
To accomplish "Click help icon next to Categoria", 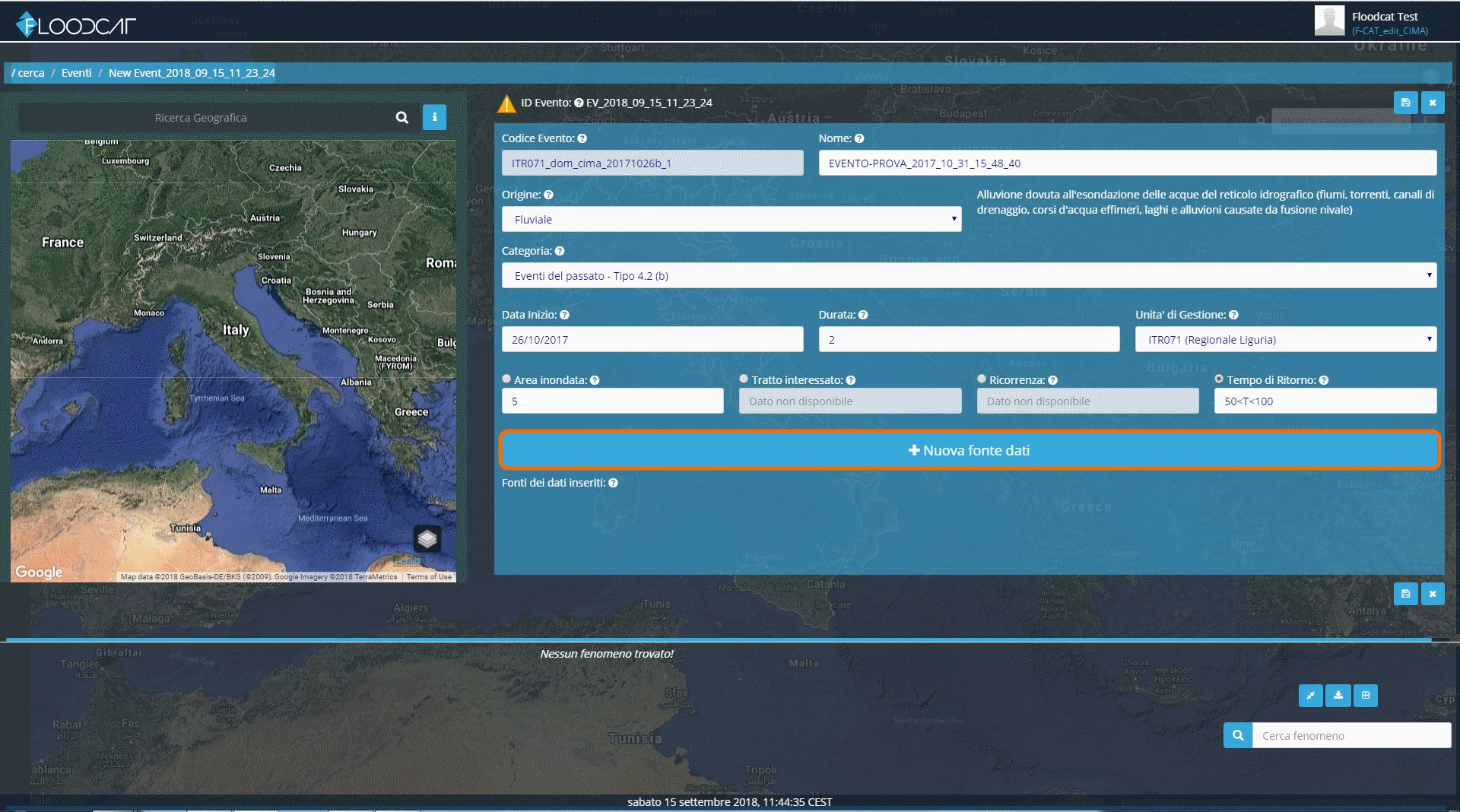I will click(x=560, y=251).
